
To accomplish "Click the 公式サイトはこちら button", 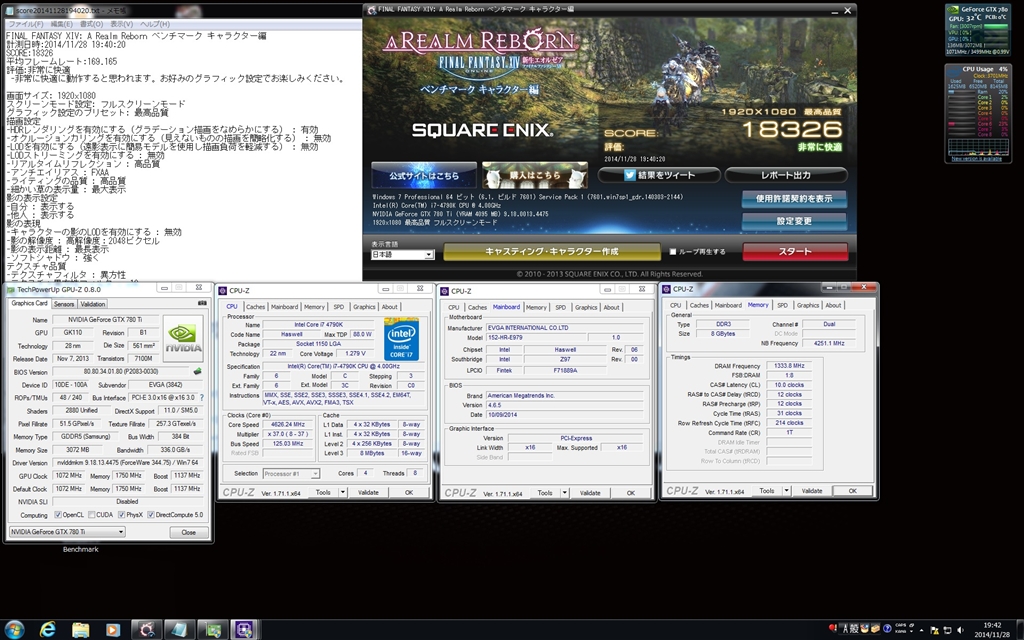I will click(x=424, y=175).
